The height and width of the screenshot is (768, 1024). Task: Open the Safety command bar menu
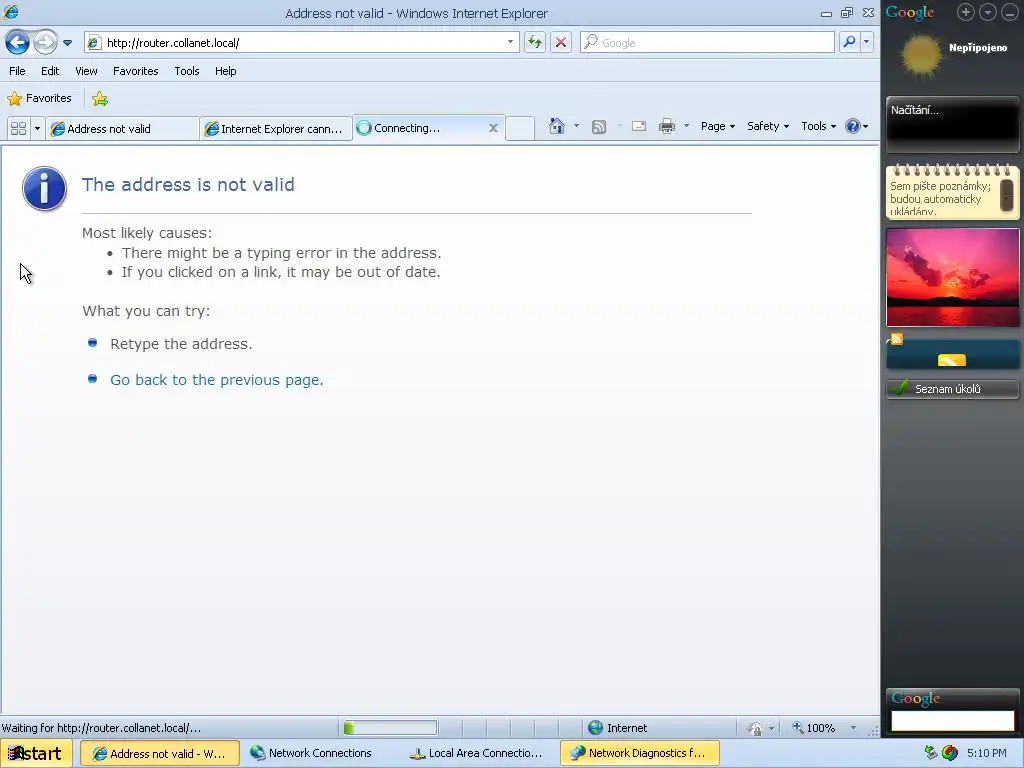tap(768, 126)
